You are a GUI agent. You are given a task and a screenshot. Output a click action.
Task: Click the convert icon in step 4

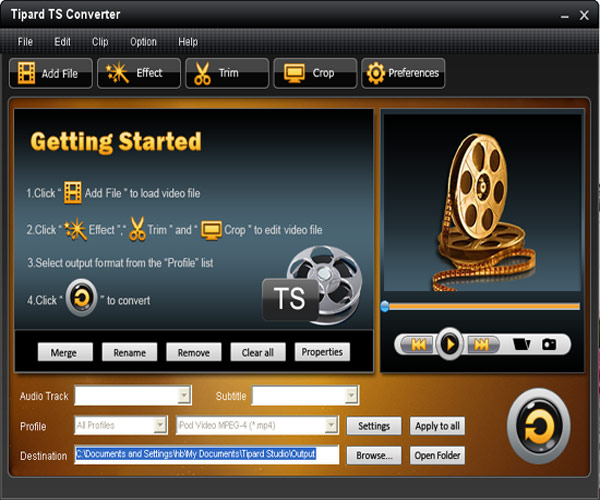[x=82, y=298]
